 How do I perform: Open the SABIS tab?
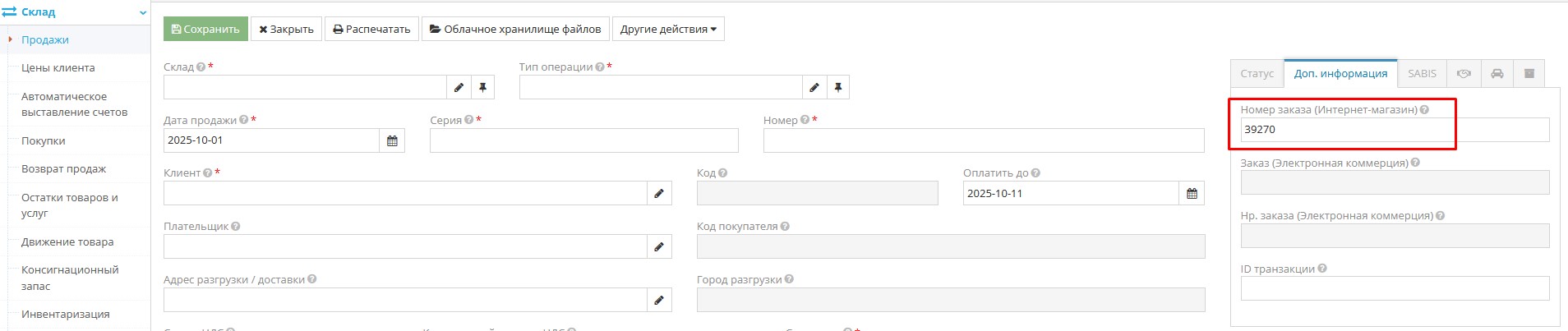[x=1422, y=74]
